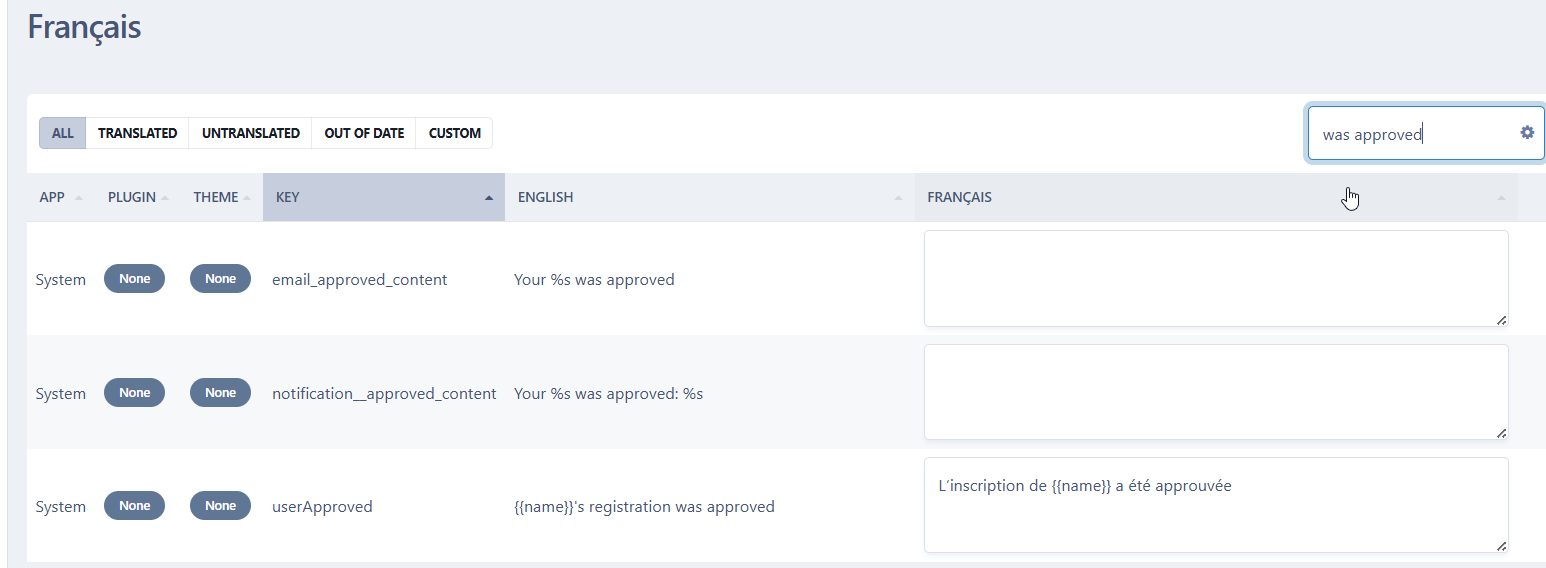Filter by UNTRANSLATED strings
The height and width of the screenshot is (568, 1546).
tap(250, 133)
